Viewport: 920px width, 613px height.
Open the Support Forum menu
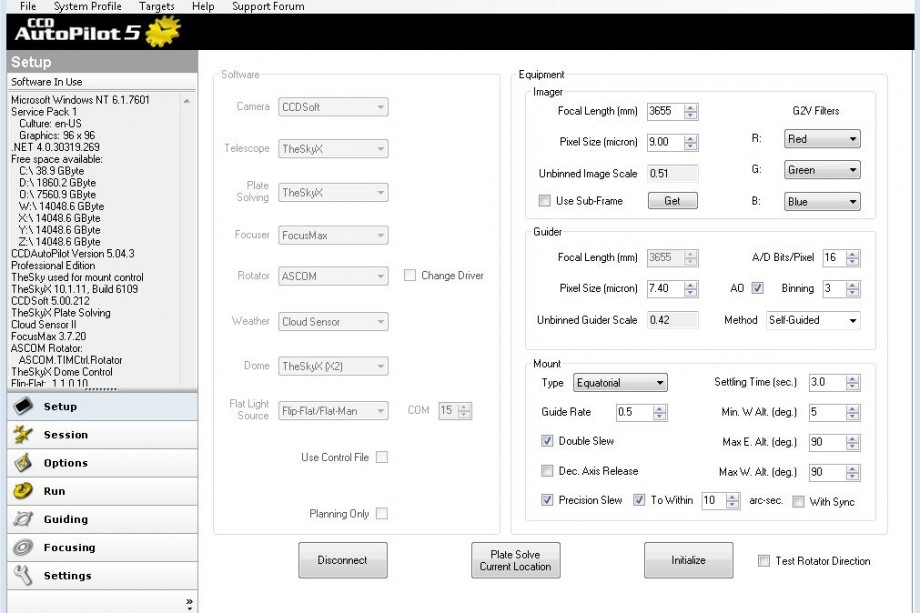(268, 6)
